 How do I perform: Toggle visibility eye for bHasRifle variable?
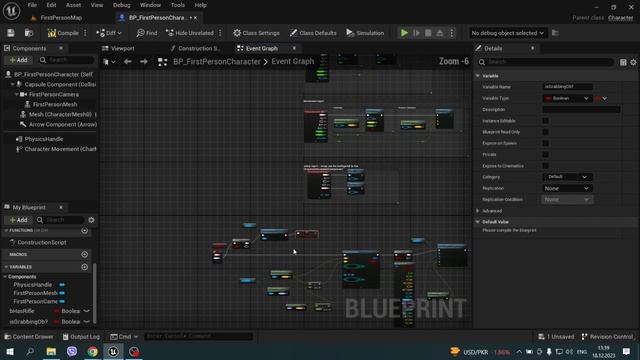click(x=87, y=311)
